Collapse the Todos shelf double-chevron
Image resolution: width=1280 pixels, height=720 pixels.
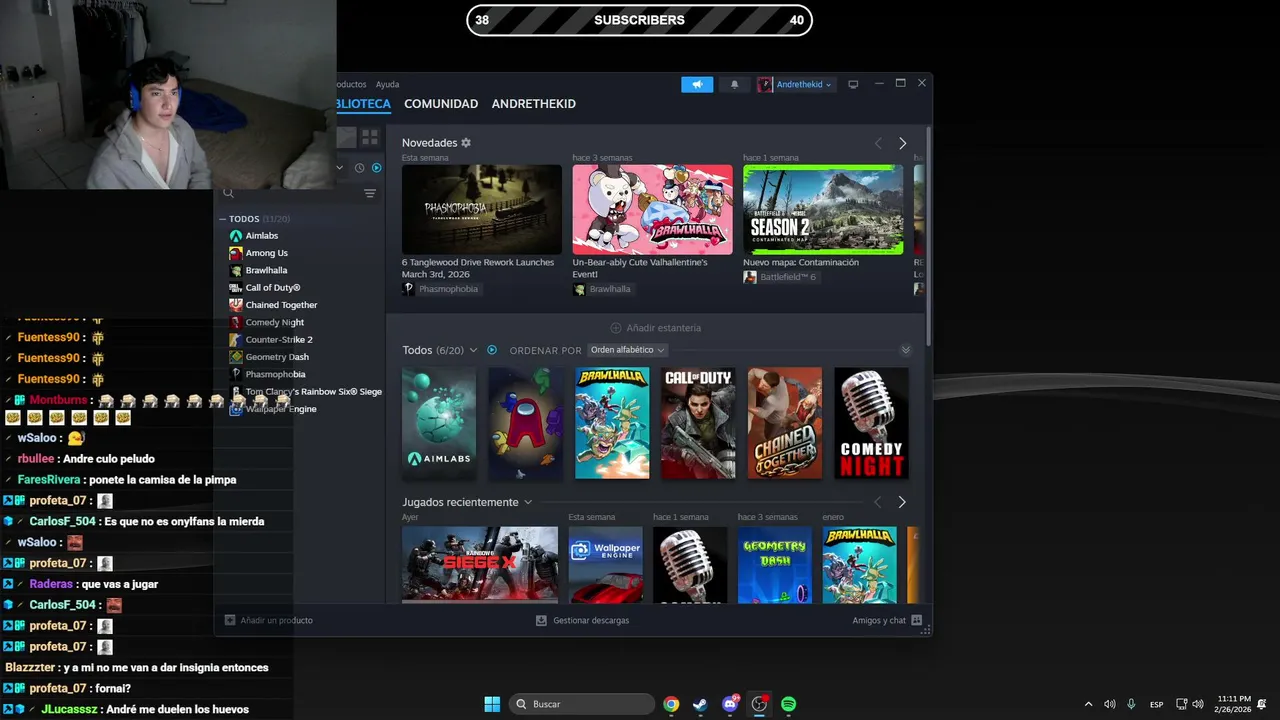click(906, 350)
